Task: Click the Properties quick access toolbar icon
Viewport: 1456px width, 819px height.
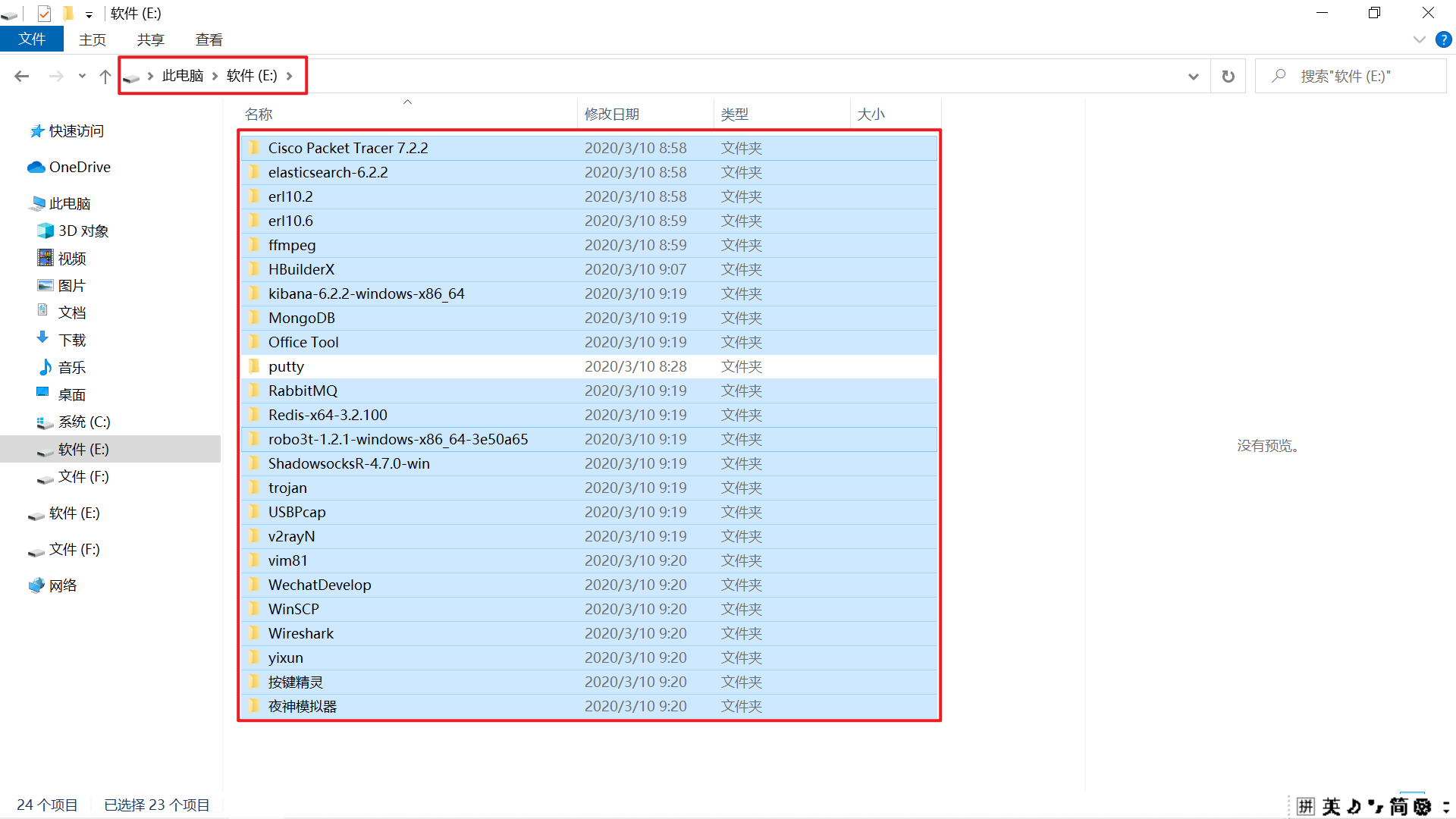Action: (44, 13)
